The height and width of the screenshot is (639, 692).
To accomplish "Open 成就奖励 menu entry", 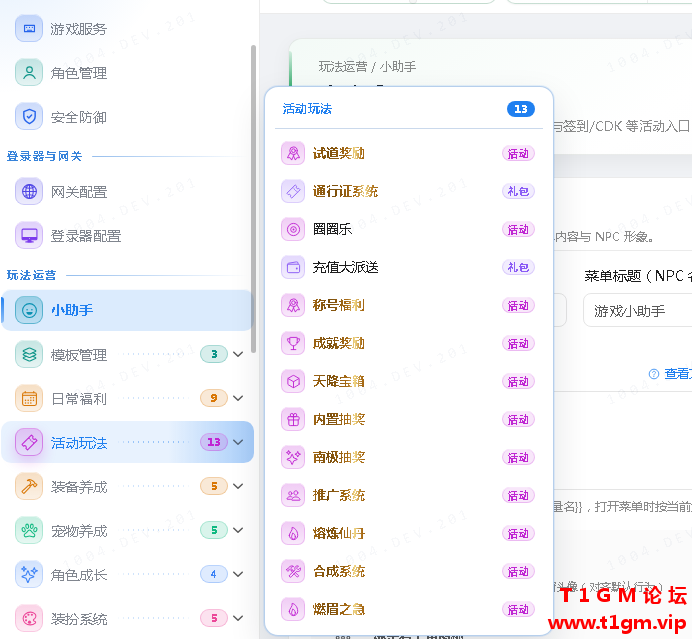I will (x=408, y=343).
